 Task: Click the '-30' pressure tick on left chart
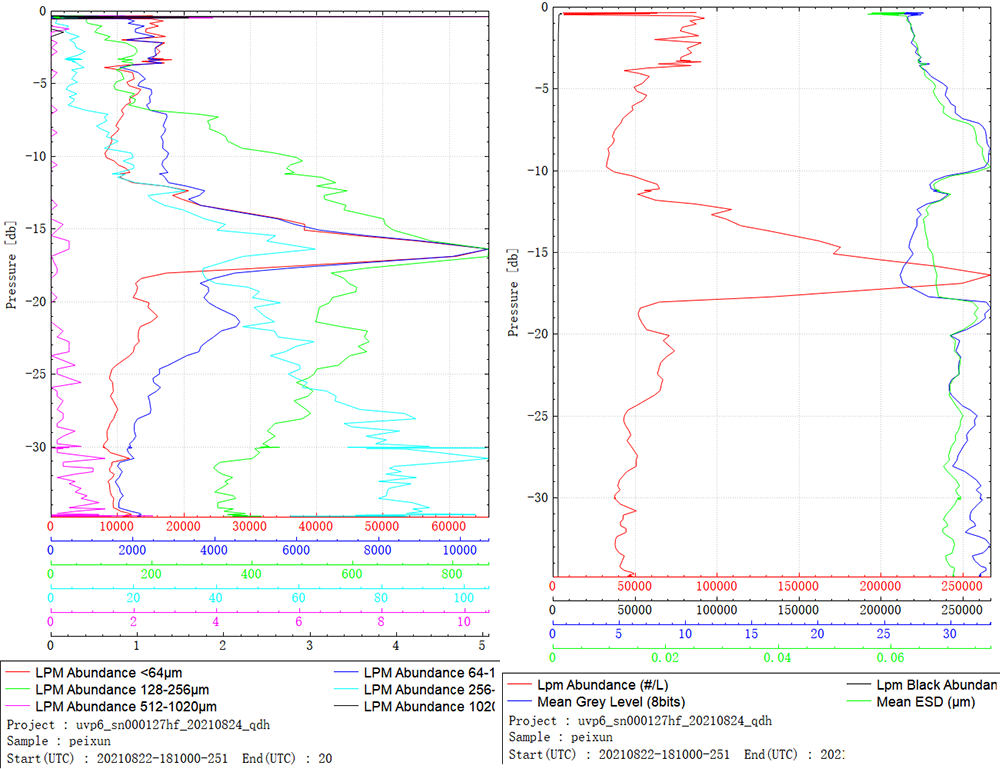coord(36,446)
